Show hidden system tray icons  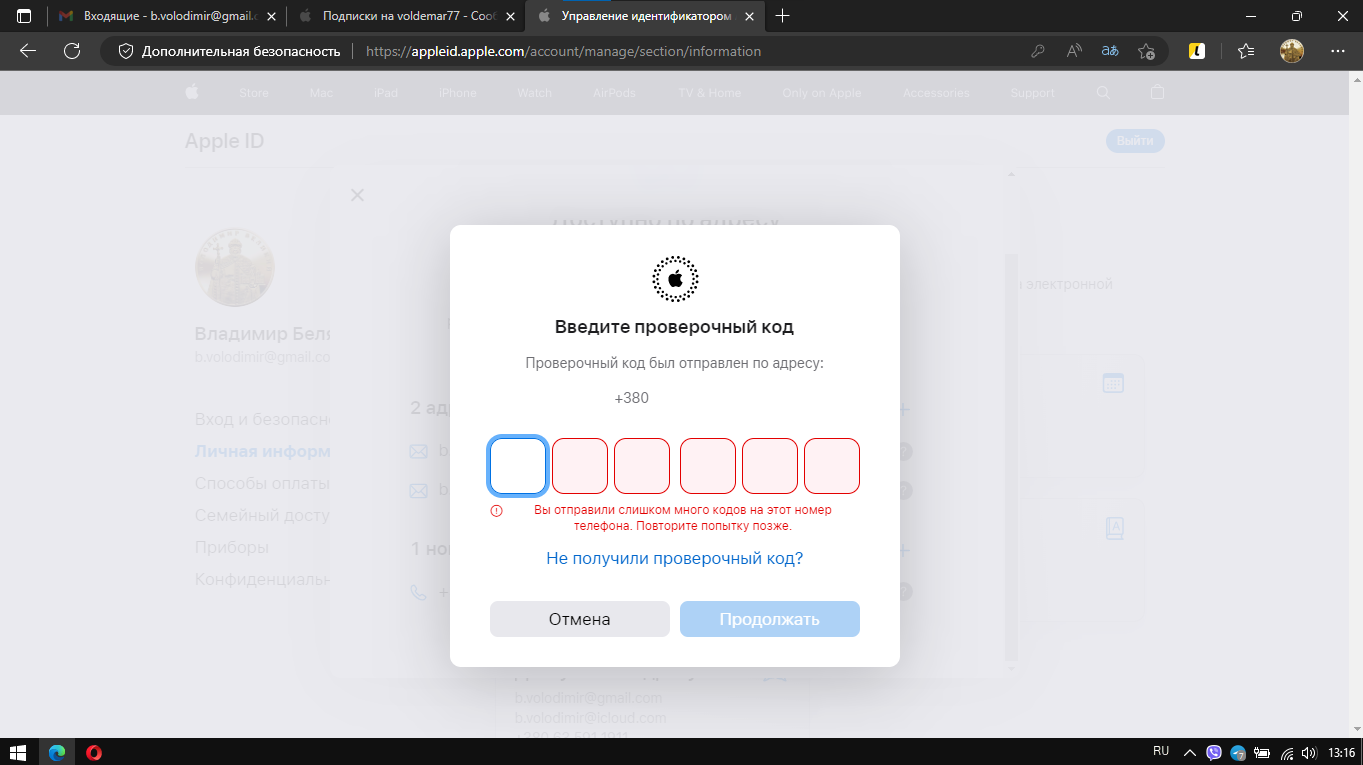click(x=1190, y=752)
